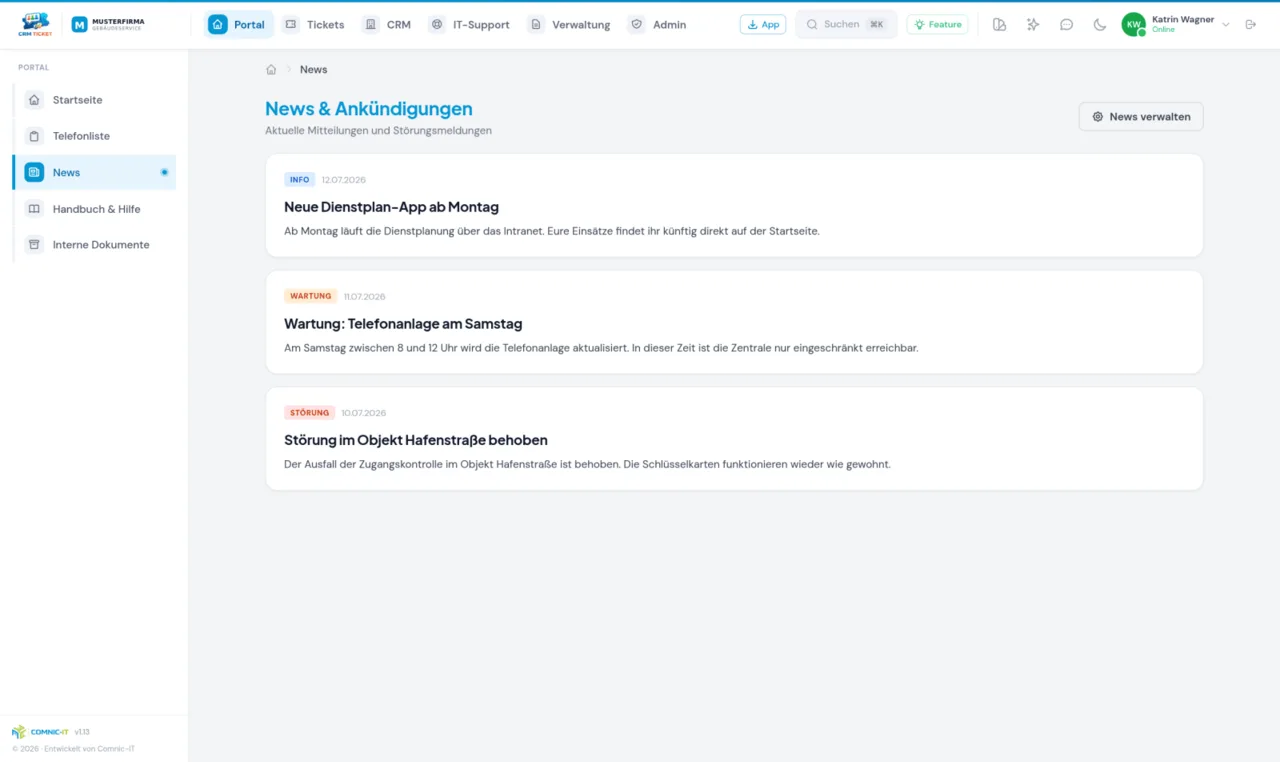Open the 'Störung im Objekt Hafenstraße behoben' title

point(416,440)
